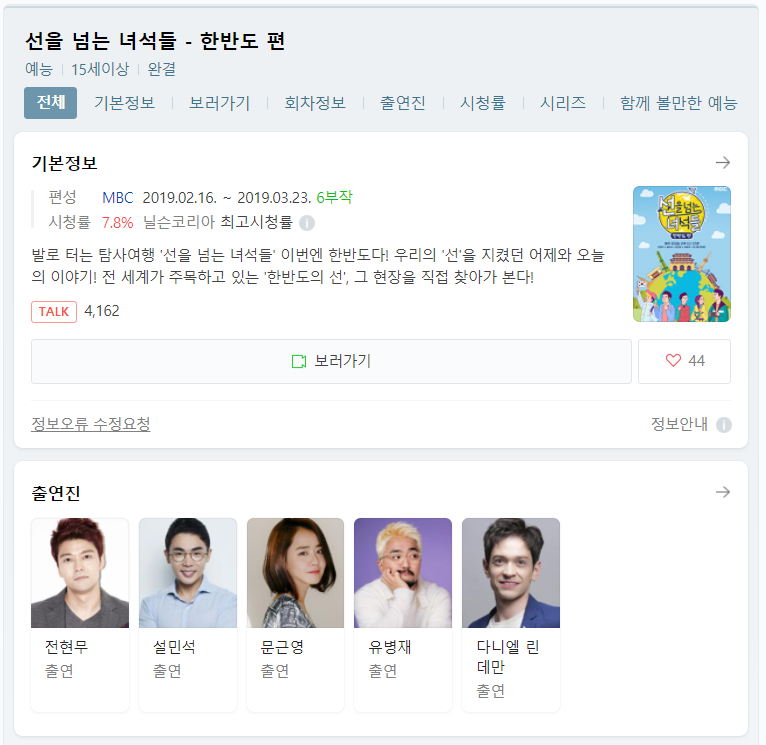Click the 설민석 name link

(x=174, y=647)
